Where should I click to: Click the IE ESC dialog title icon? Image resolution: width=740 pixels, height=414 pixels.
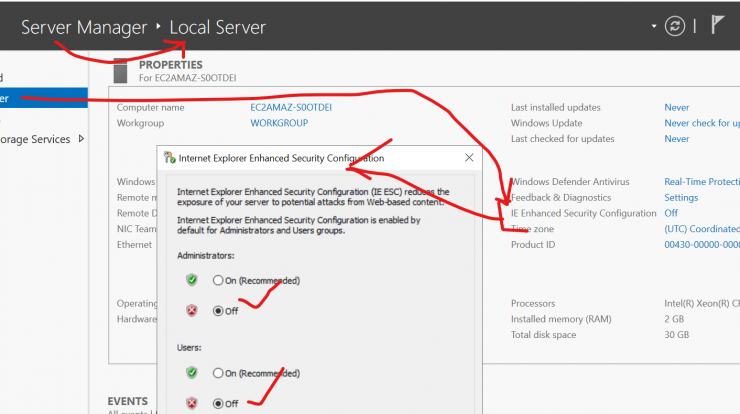point(169,158)
